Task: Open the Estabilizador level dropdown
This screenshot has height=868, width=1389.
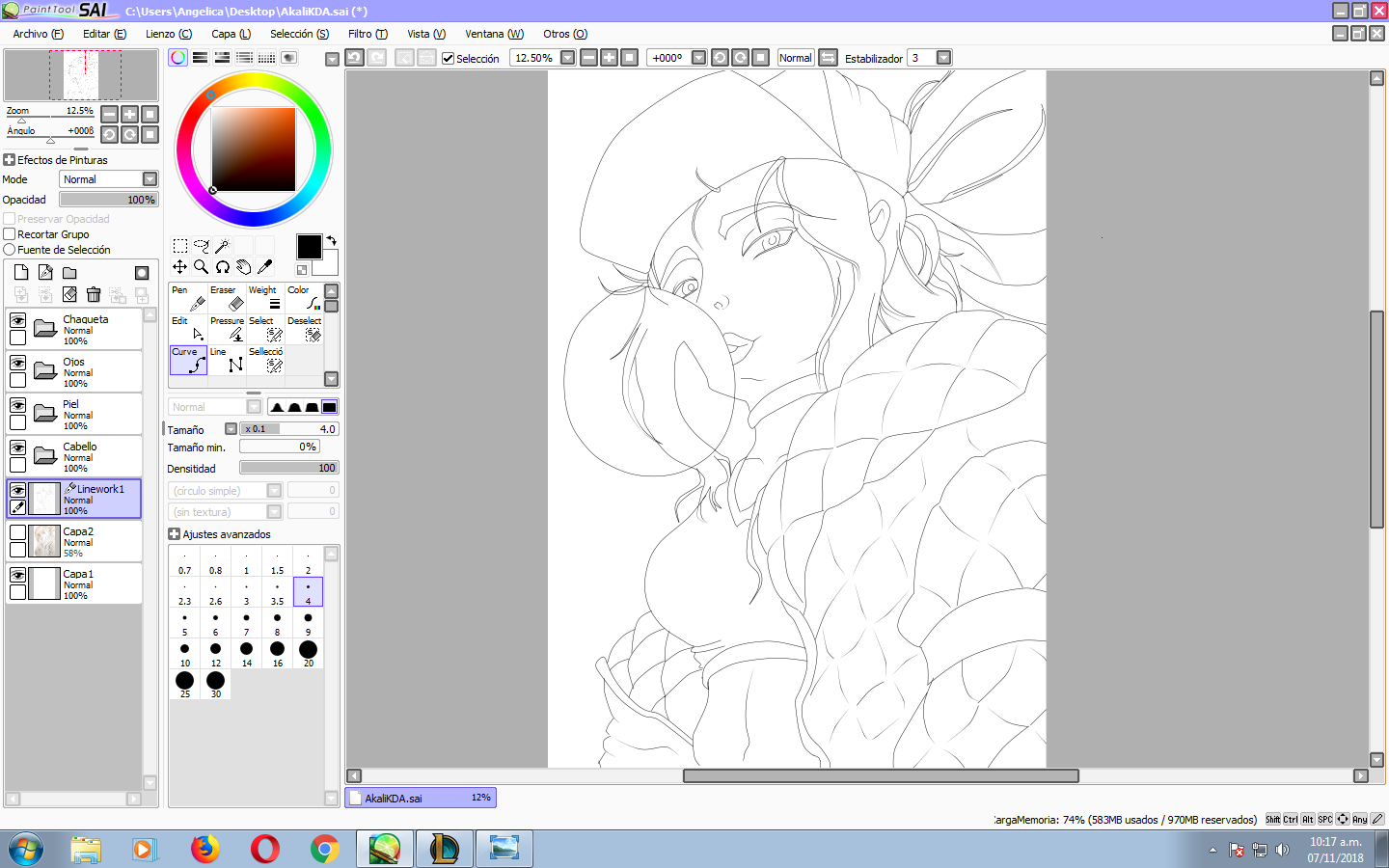Action: (943, 58)
